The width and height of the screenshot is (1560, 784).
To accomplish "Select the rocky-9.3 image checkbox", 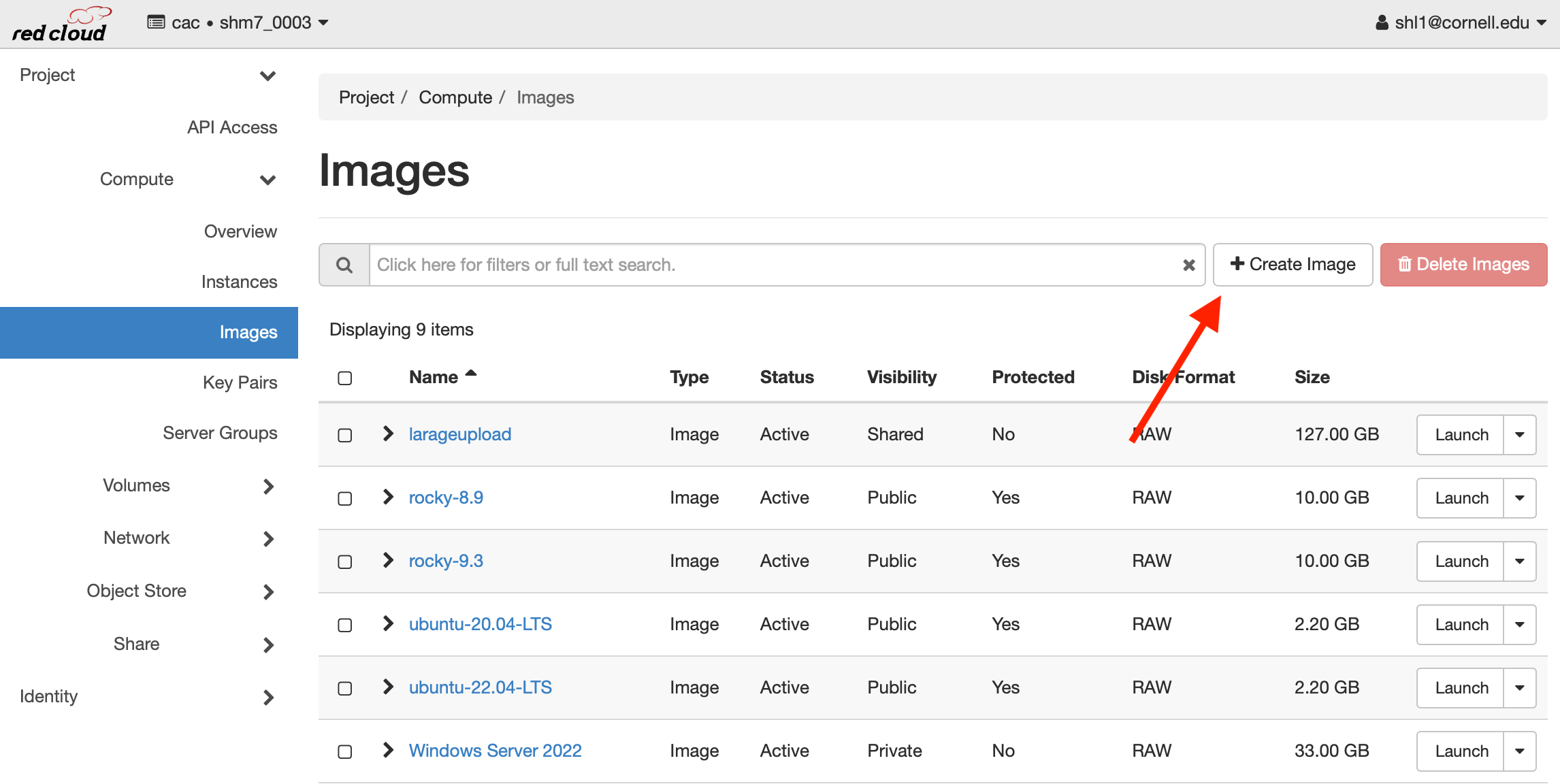I will 345,561.
